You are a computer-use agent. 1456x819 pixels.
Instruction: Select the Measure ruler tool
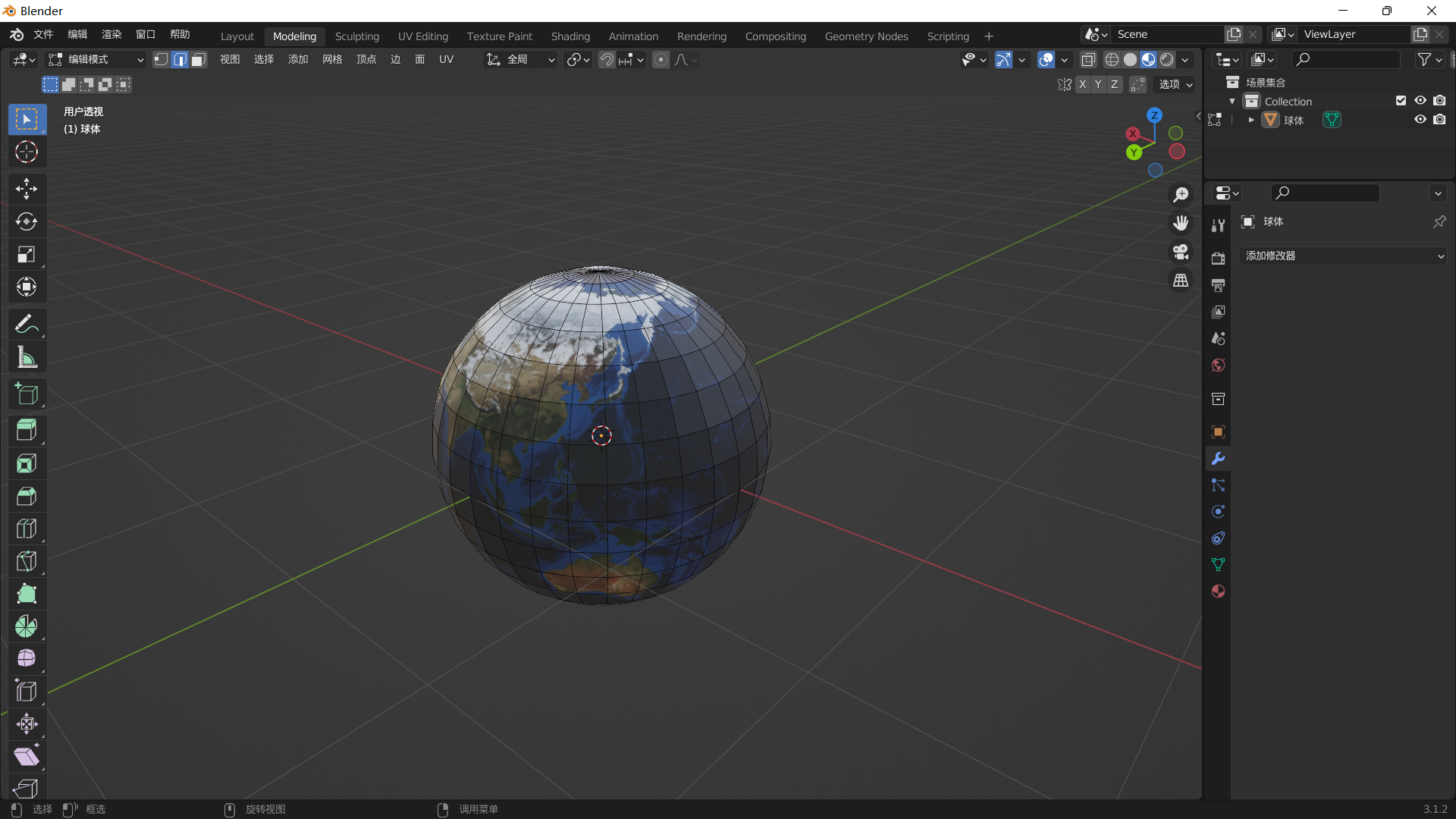coord(27,357)
